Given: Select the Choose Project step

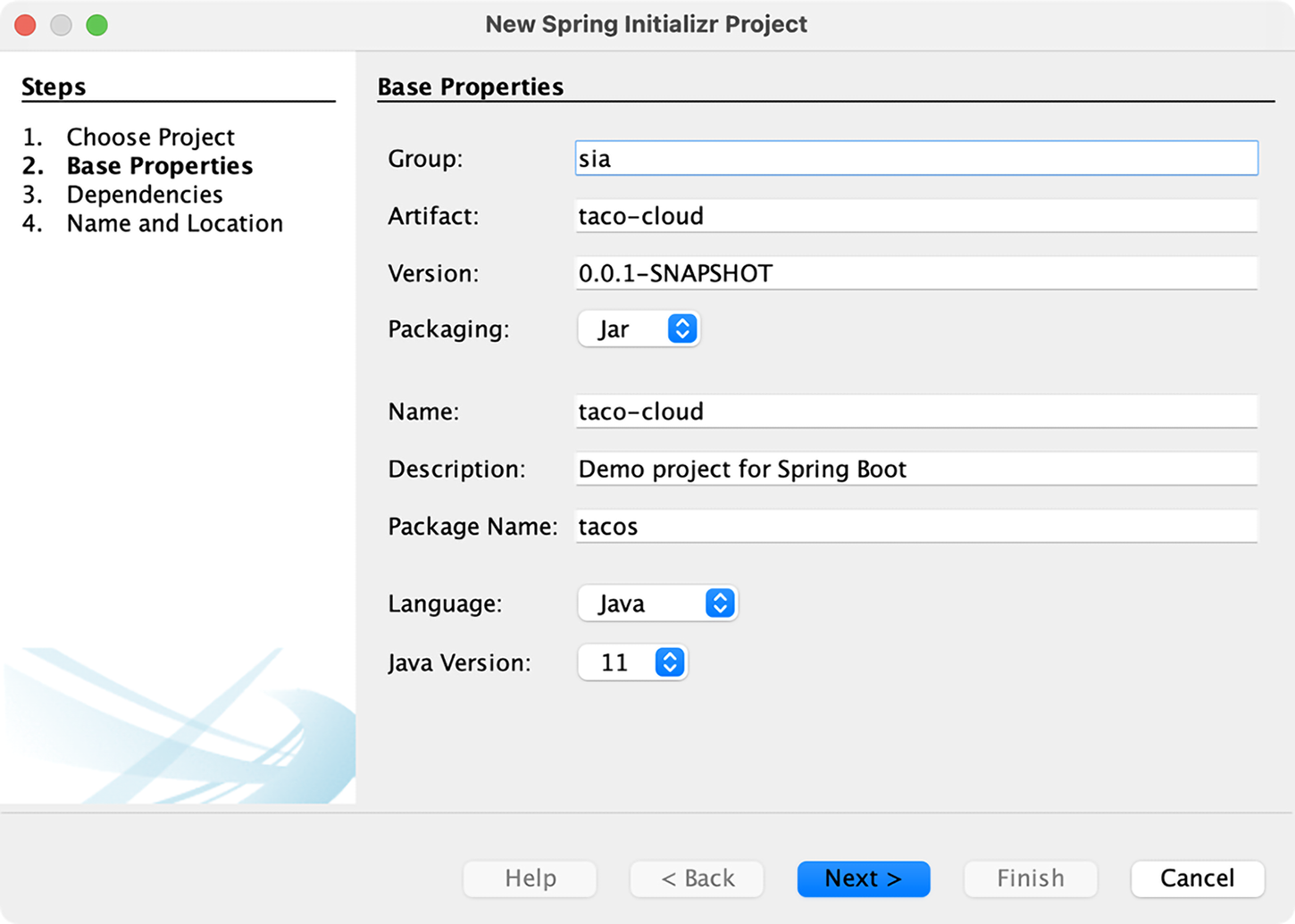Looking at the screenshot, I should 150,137.
